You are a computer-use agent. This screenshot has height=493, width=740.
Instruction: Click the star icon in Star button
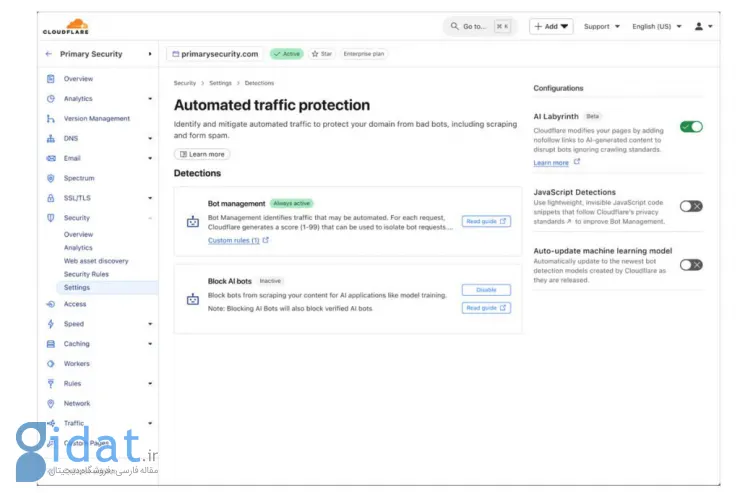(315, 54)
